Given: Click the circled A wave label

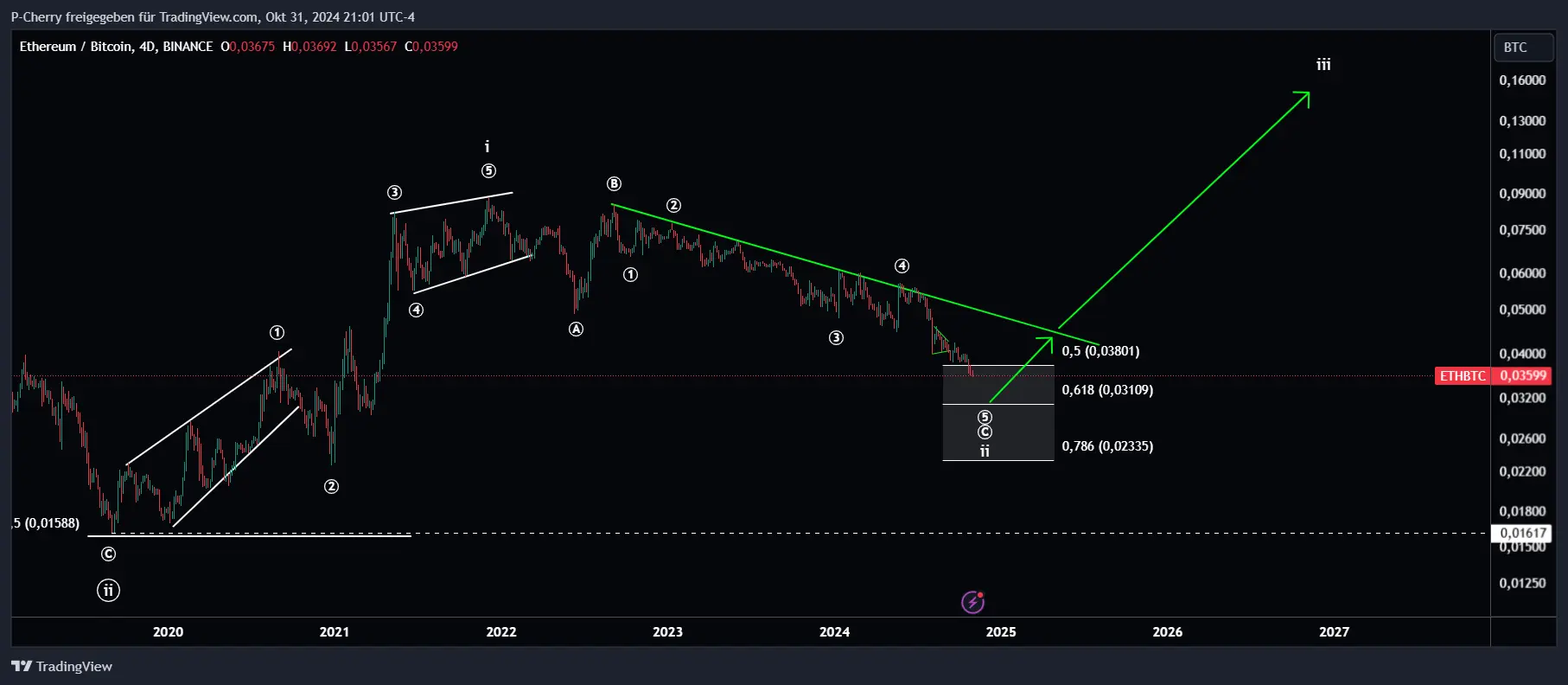Looking at the screenshot, I should [576, 329].
